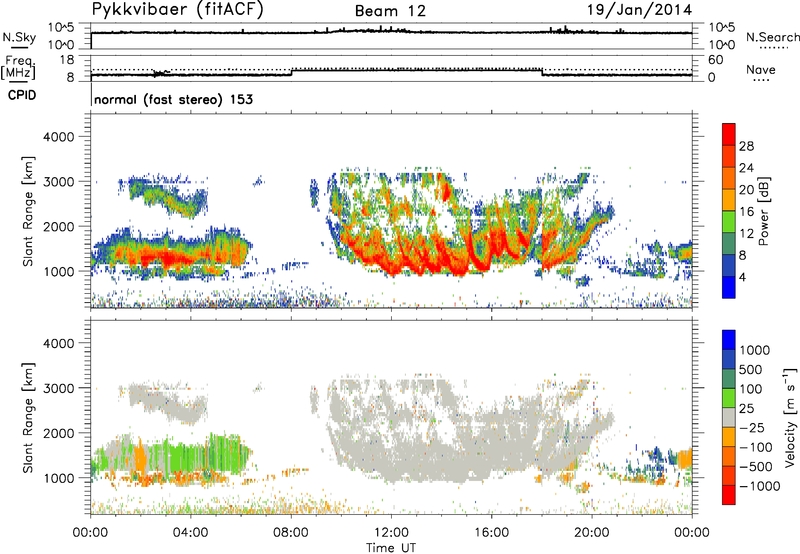The height and width of the screenshot is (554, 800).
Task: Click the blue bottom of the Power colorbar
Action: click(x=729, y=287)
